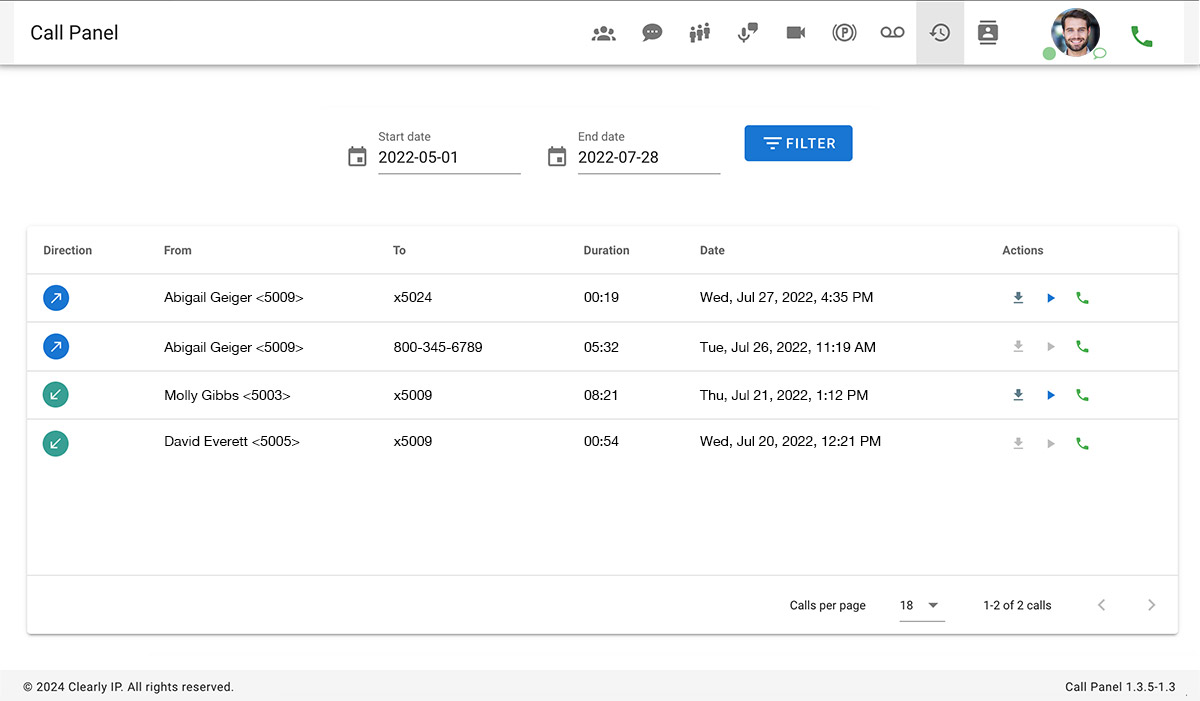Download recording of call to x5024
1200x701 pixels.
(1018, 298)
